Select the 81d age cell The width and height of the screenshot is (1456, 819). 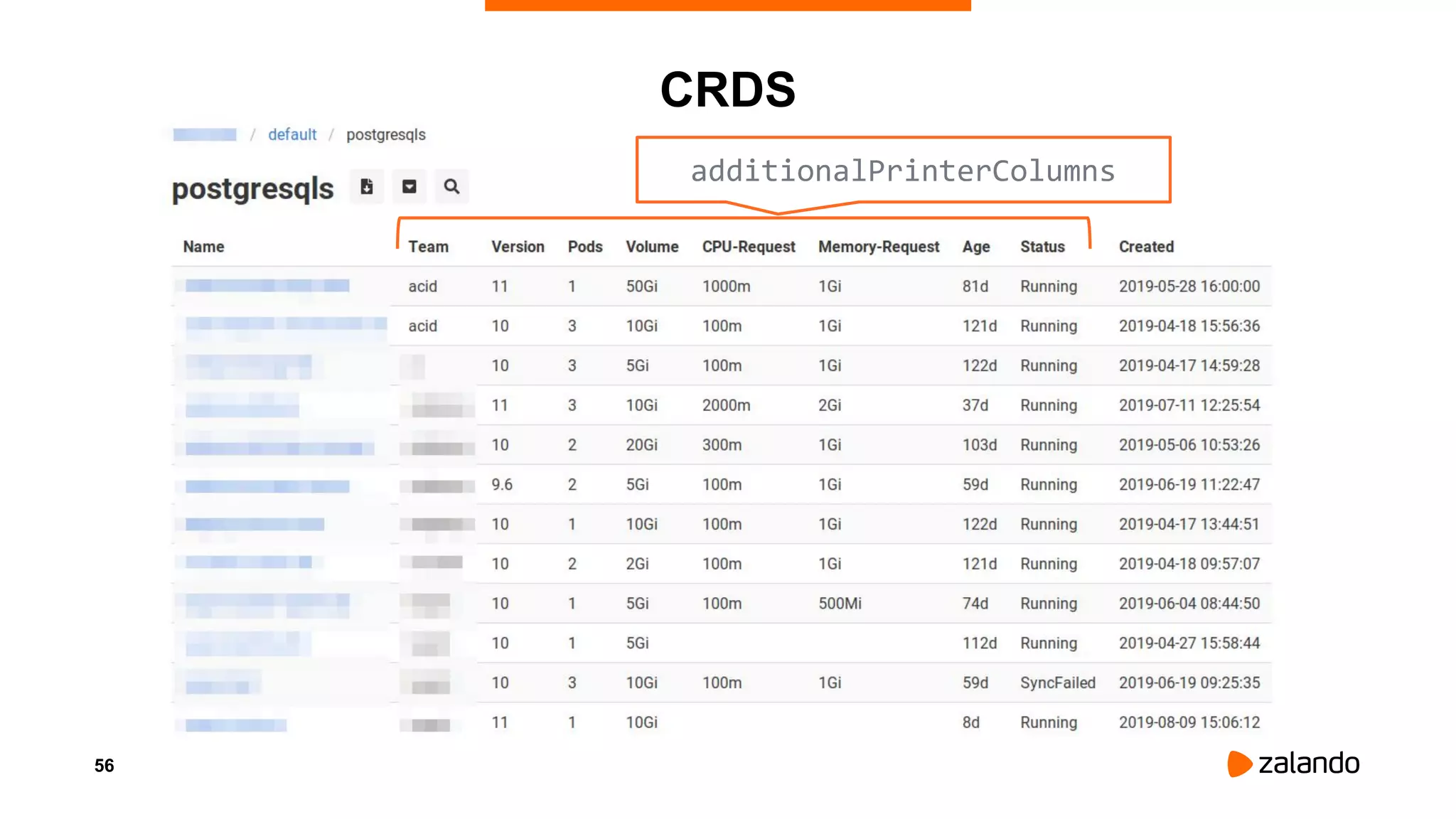click(975, 287)
